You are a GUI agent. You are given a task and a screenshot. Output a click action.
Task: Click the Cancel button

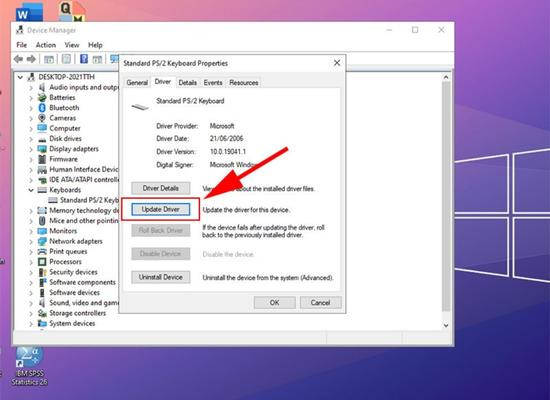coord(321,302)
